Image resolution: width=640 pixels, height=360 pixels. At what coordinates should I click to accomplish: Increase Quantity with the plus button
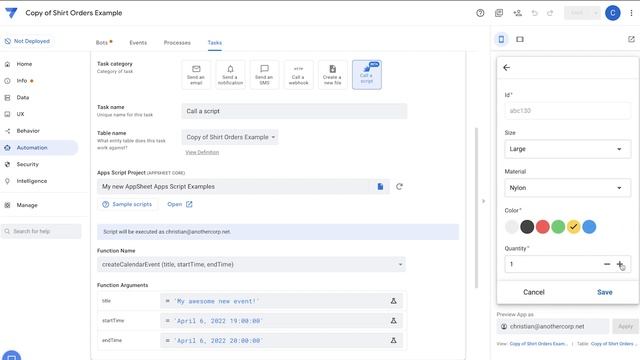(620, 264)
